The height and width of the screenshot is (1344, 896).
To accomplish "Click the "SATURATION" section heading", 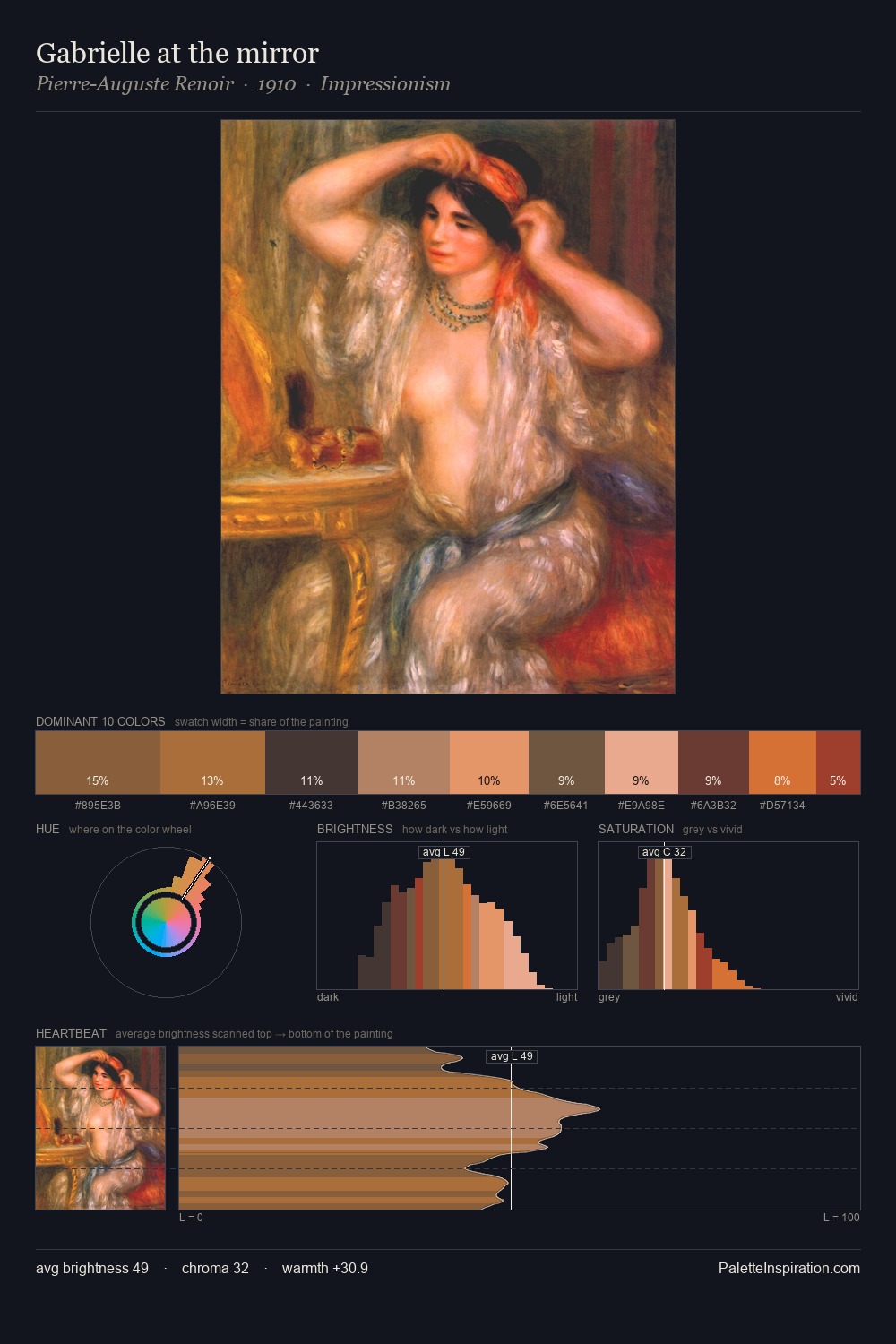I will pyautogui.click(x=636, y=829).
